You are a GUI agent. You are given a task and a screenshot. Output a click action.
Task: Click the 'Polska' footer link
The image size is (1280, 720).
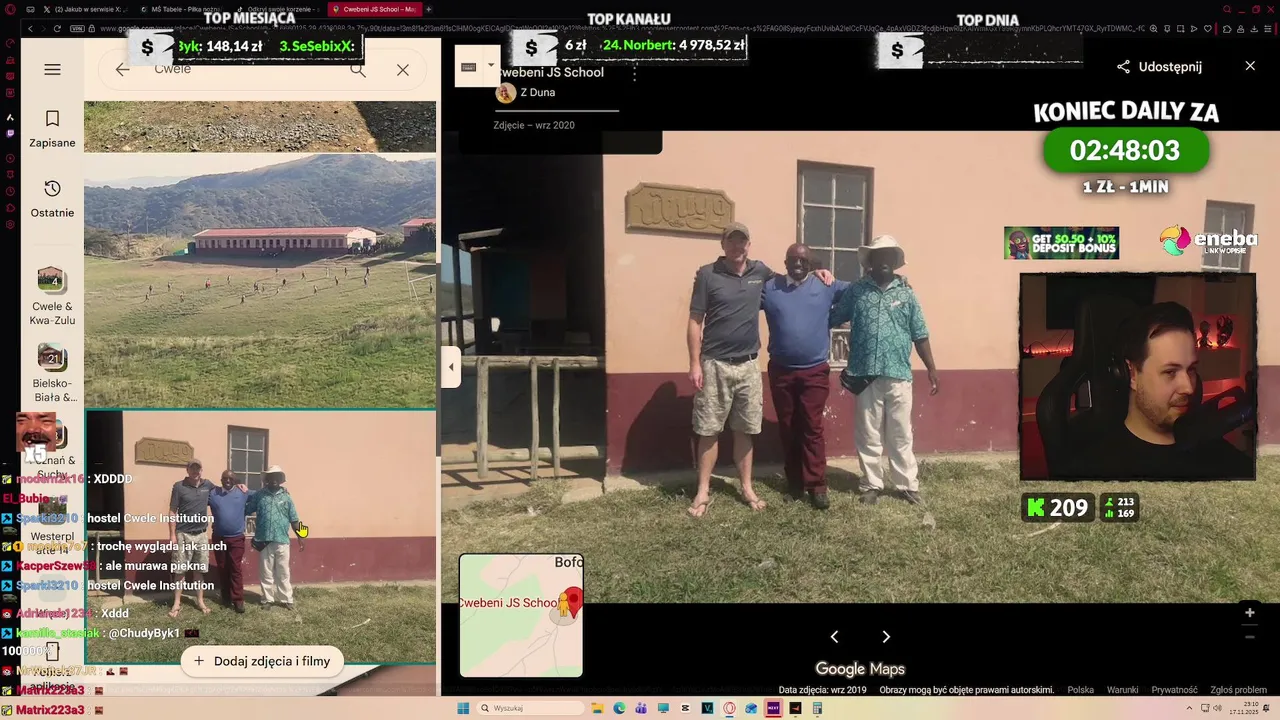click(1080, 690)
